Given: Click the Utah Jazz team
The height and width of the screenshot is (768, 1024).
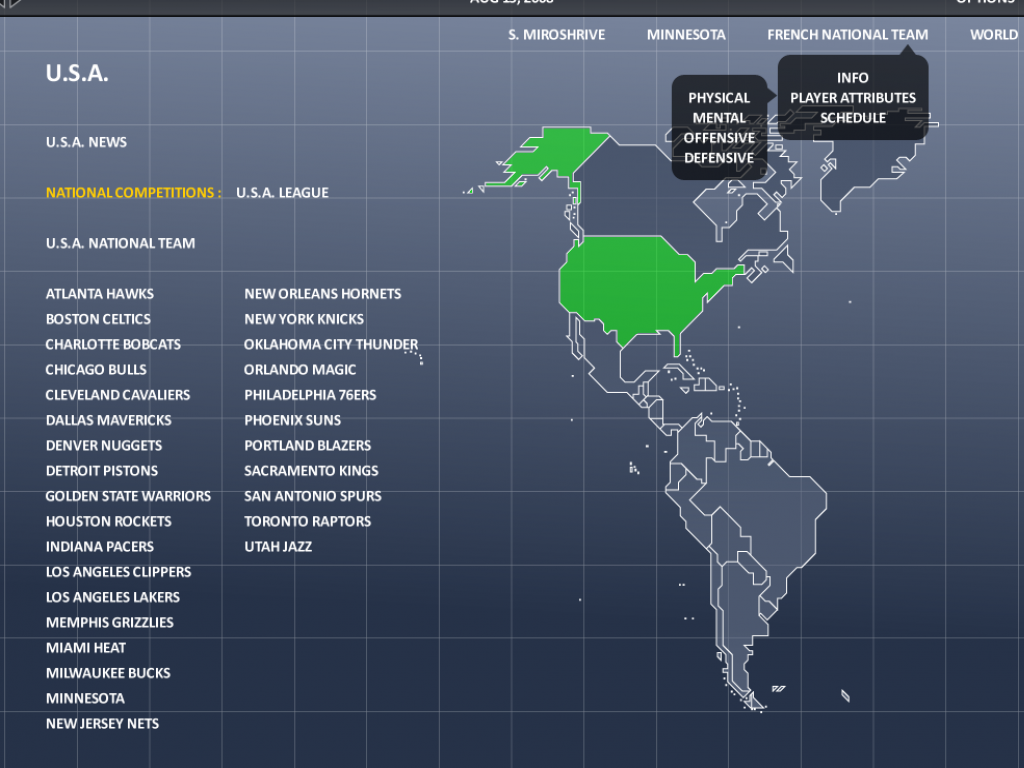Looking at the screenshot, I should click(x=278, y=547).
